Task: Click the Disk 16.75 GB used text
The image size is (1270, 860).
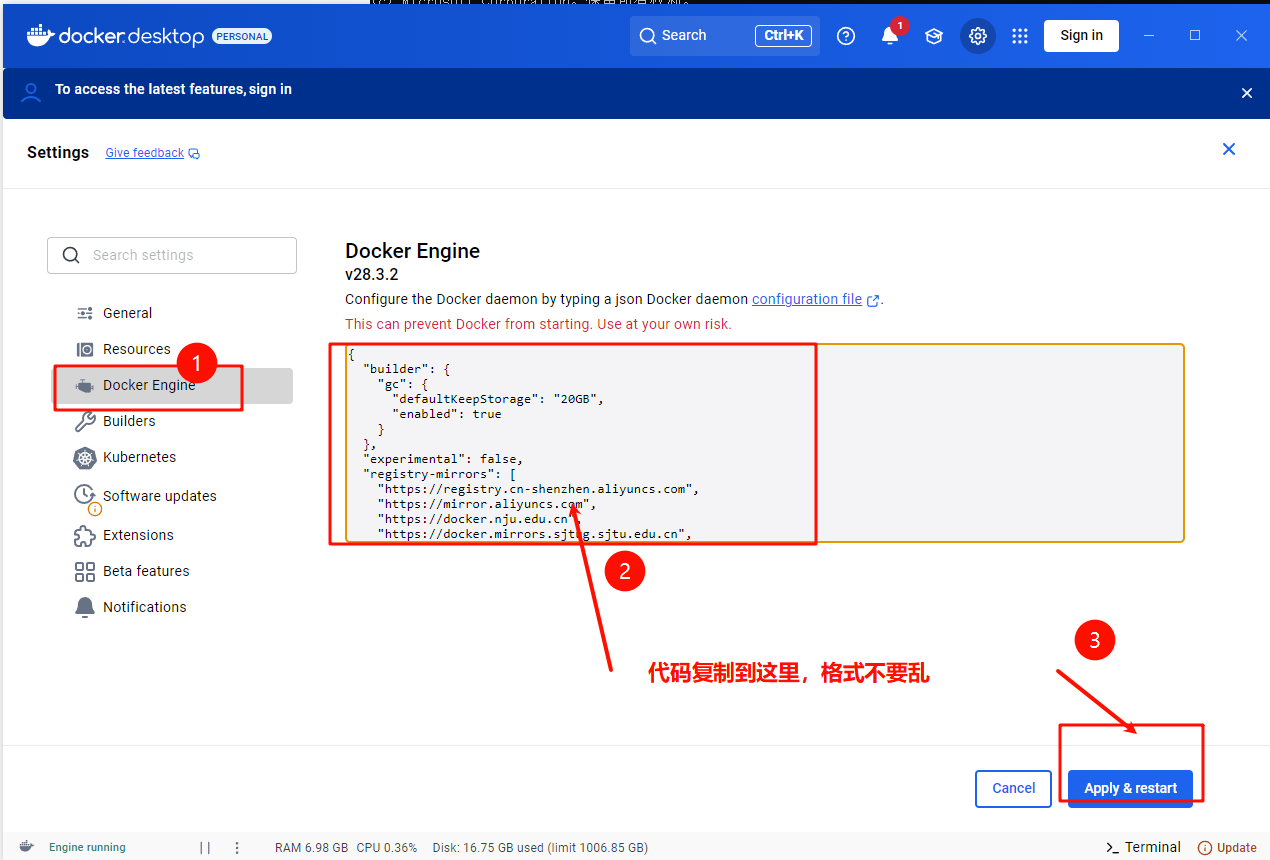Action: tap(540, 847)
